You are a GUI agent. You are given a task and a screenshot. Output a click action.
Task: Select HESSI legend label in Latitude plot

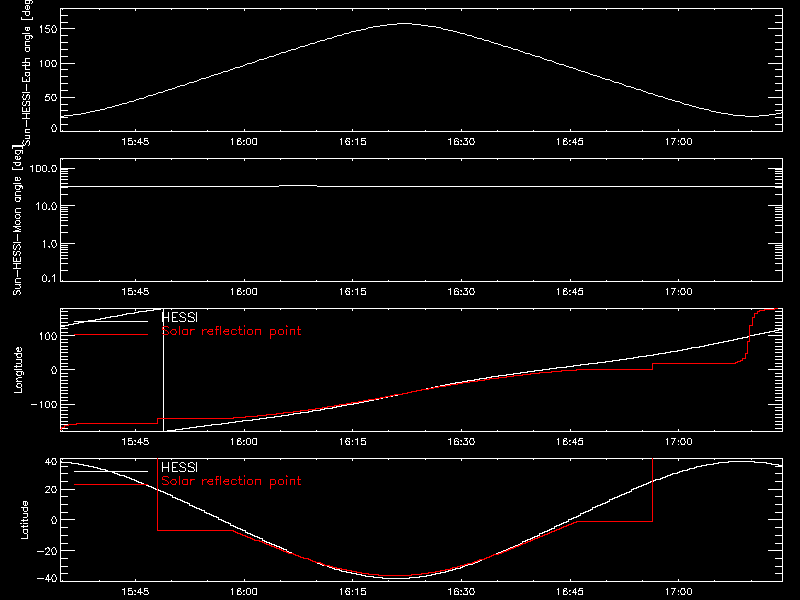pyautogui.click(x=180, y=467)
